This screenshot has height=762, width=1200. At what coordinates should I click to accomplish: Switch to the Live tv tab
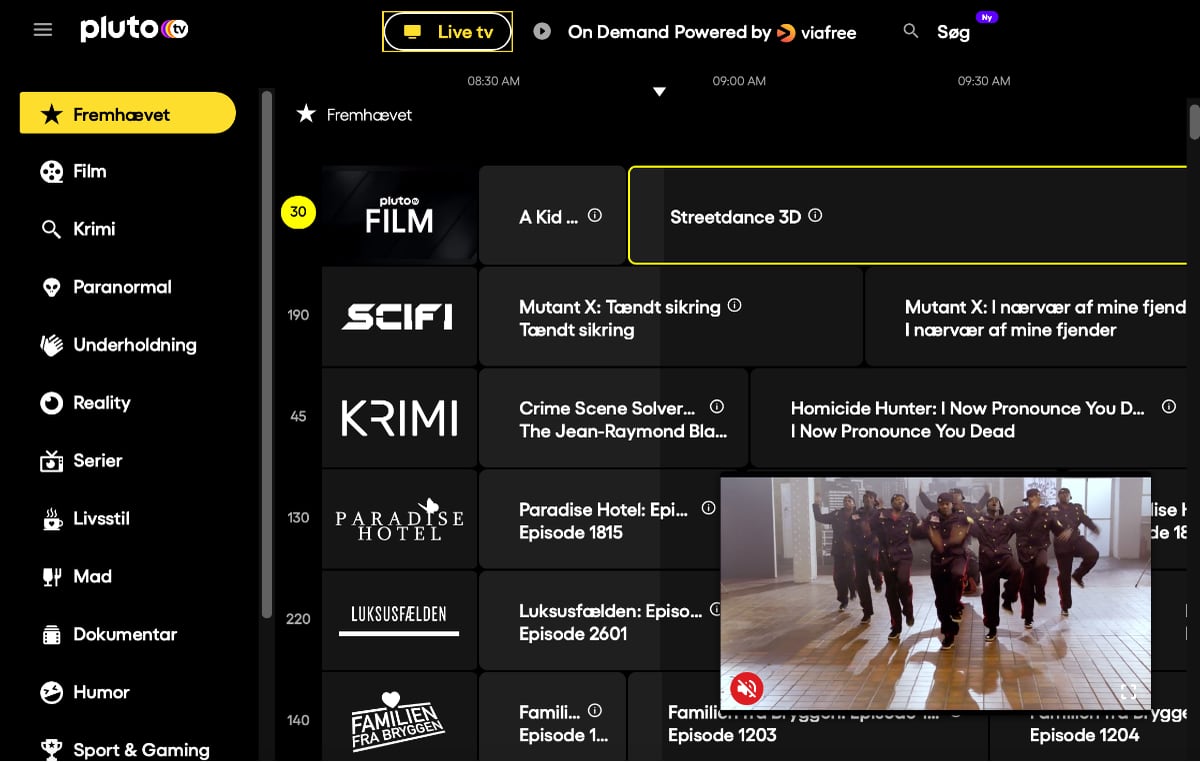[447, 32]
